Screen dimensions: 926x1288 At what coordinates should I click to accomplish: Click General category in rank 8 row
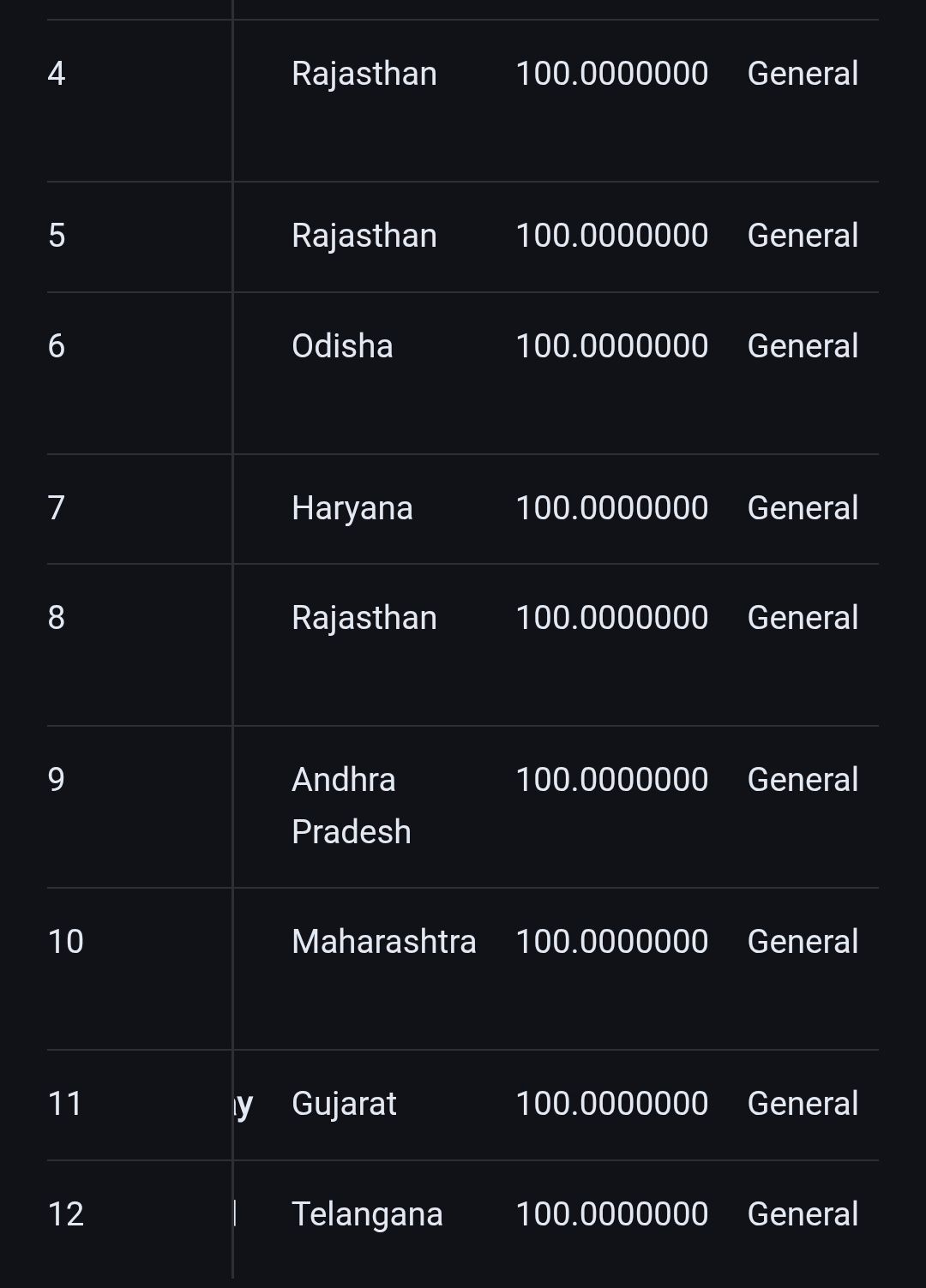(803, 618)
